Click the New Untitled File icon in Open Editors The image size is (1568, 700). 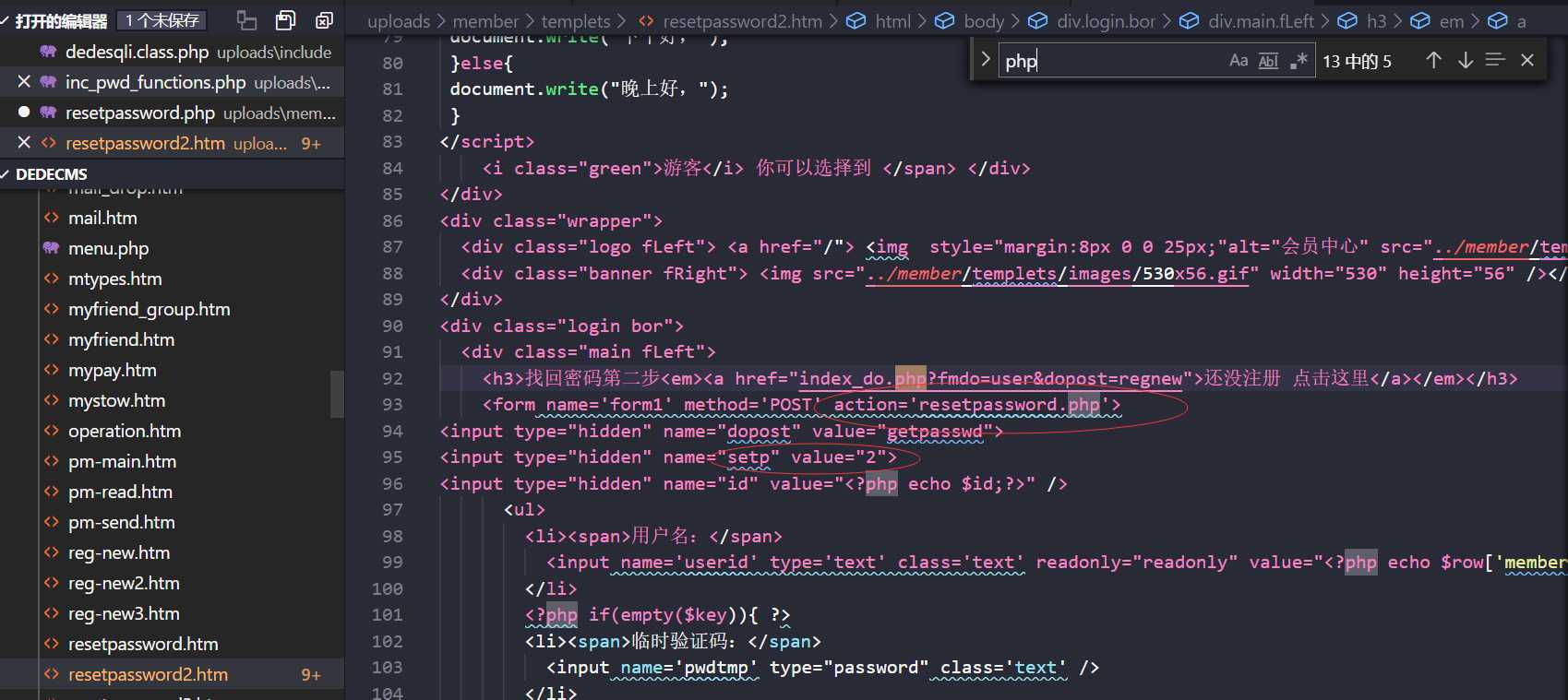click(247, 20)
